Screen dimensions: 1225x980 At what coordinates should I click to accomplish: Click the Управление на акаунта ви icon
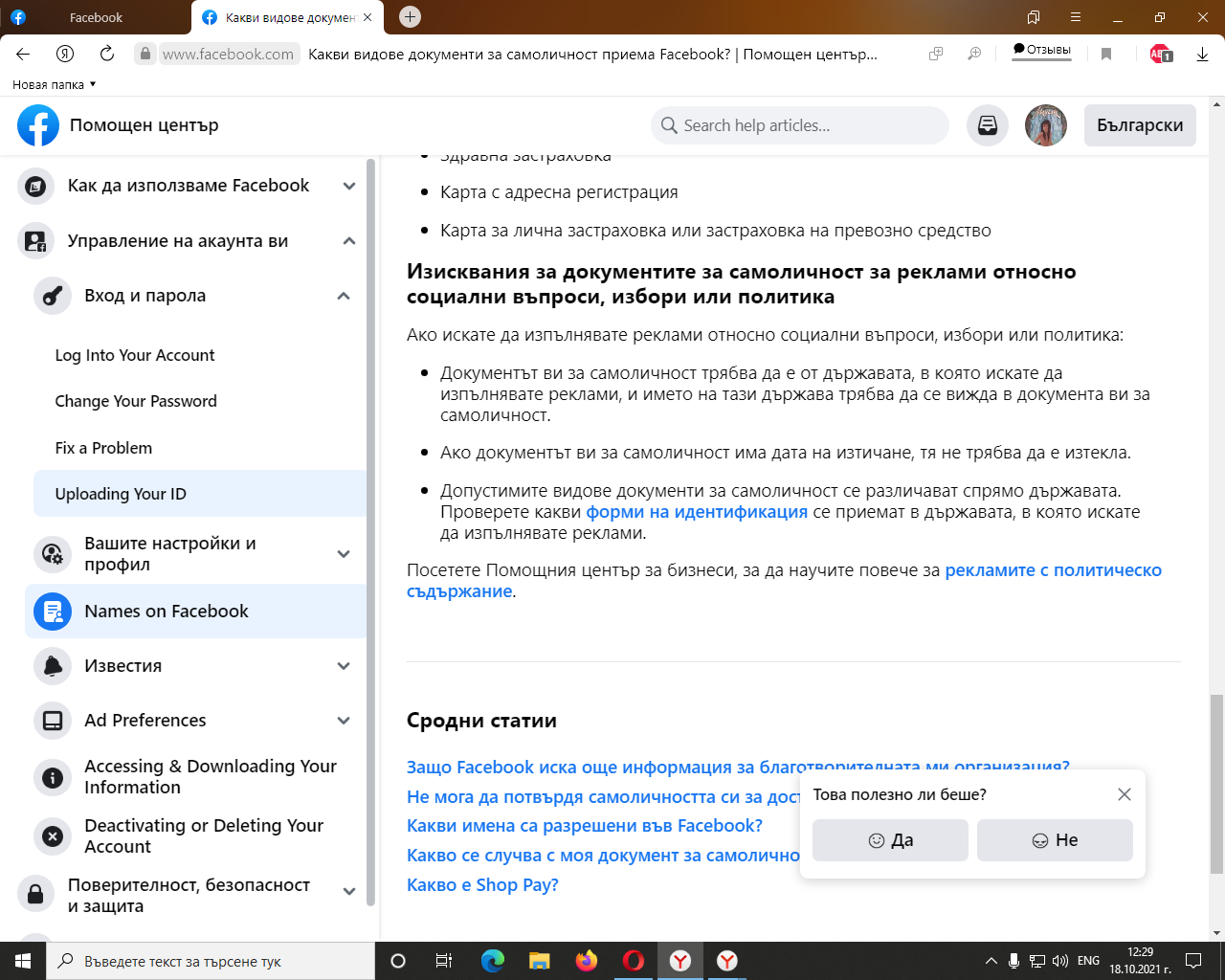tap(35, 241)
